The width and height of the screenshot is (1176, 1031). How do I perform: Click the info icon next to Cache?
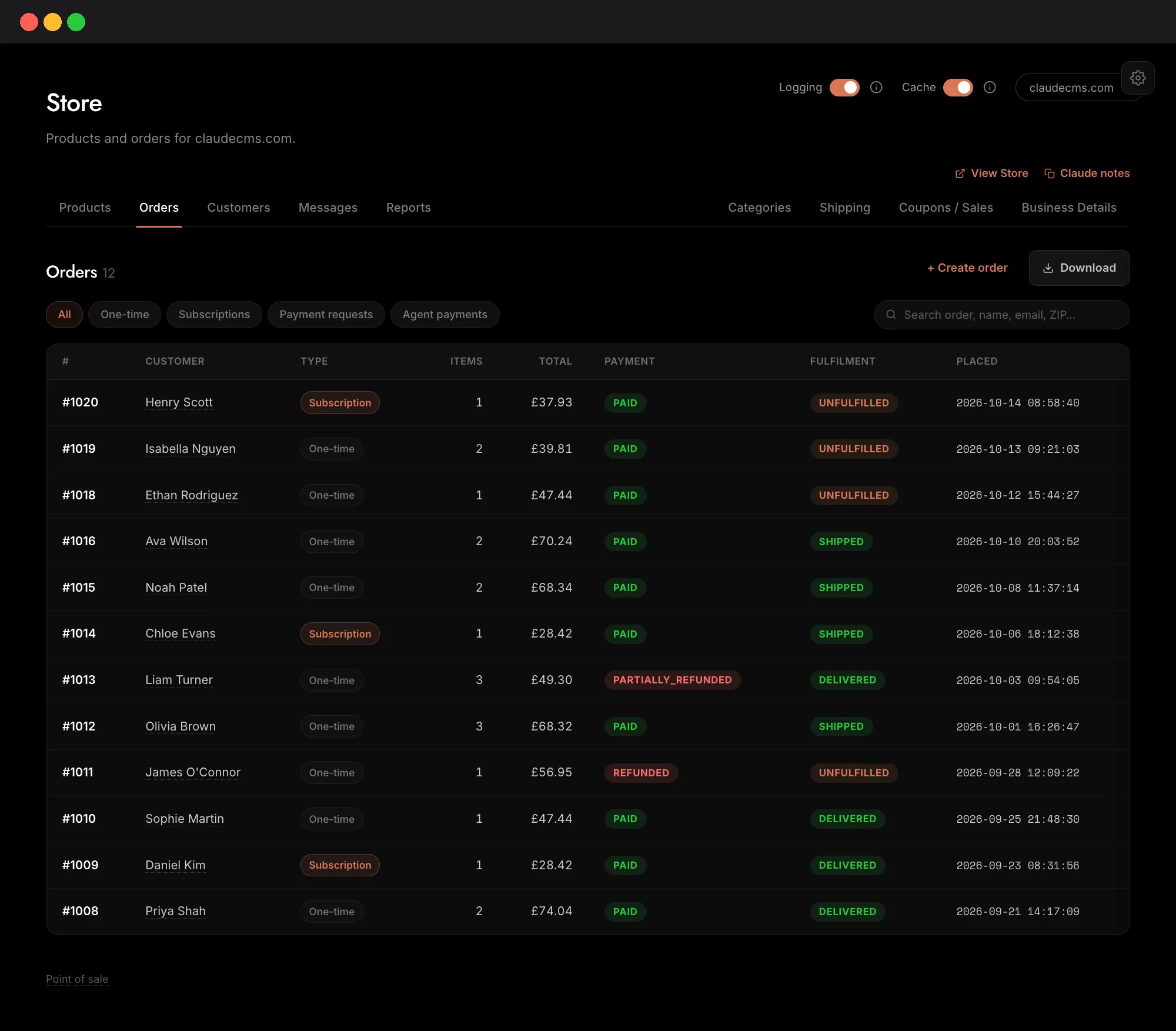pyautogui.click(x=990, y=87)
